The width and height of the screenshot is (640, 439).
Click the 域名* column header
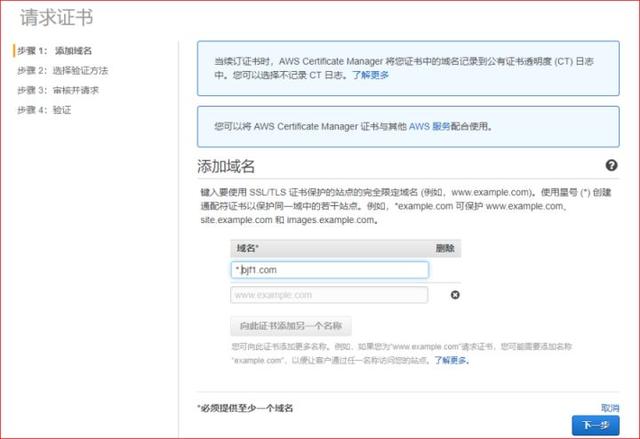click(x=248, y=248)
